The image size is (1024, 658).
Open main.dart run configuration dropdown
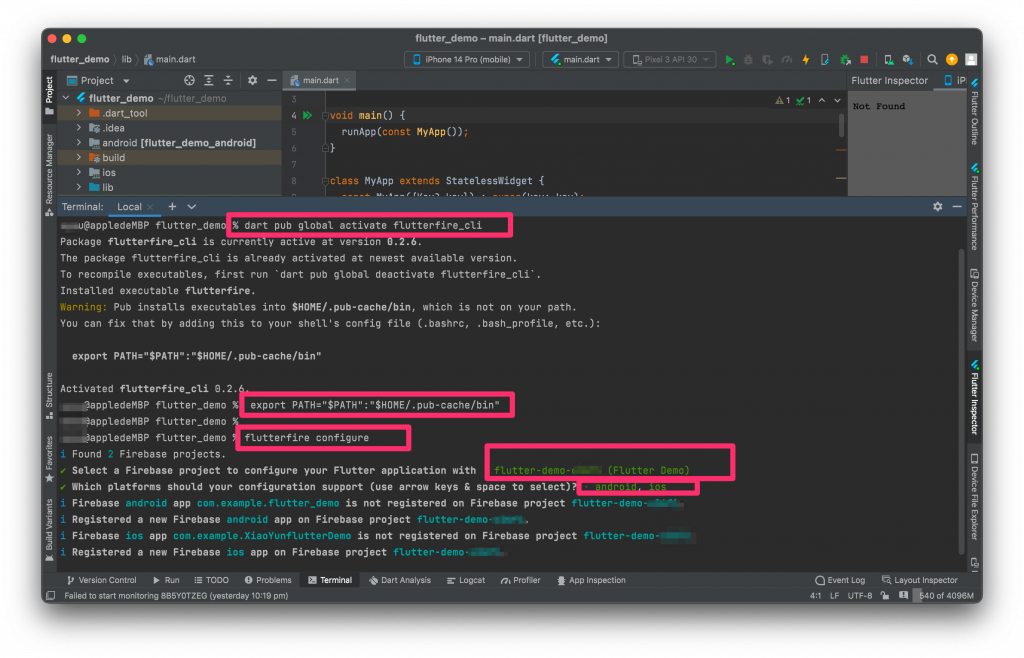pyautogui.click(x=581, y=59)
